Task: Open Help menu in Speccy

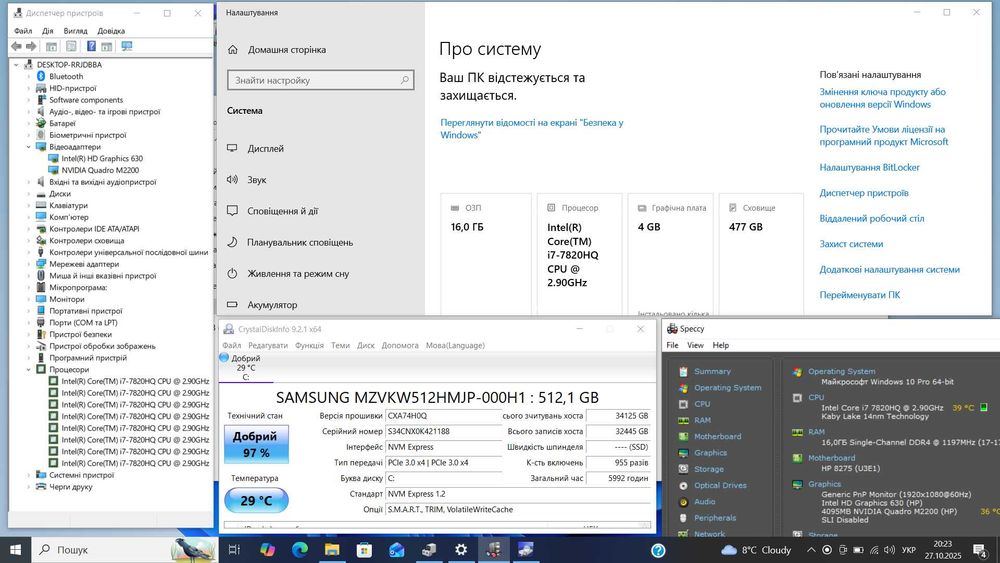Action: [721, 345]
